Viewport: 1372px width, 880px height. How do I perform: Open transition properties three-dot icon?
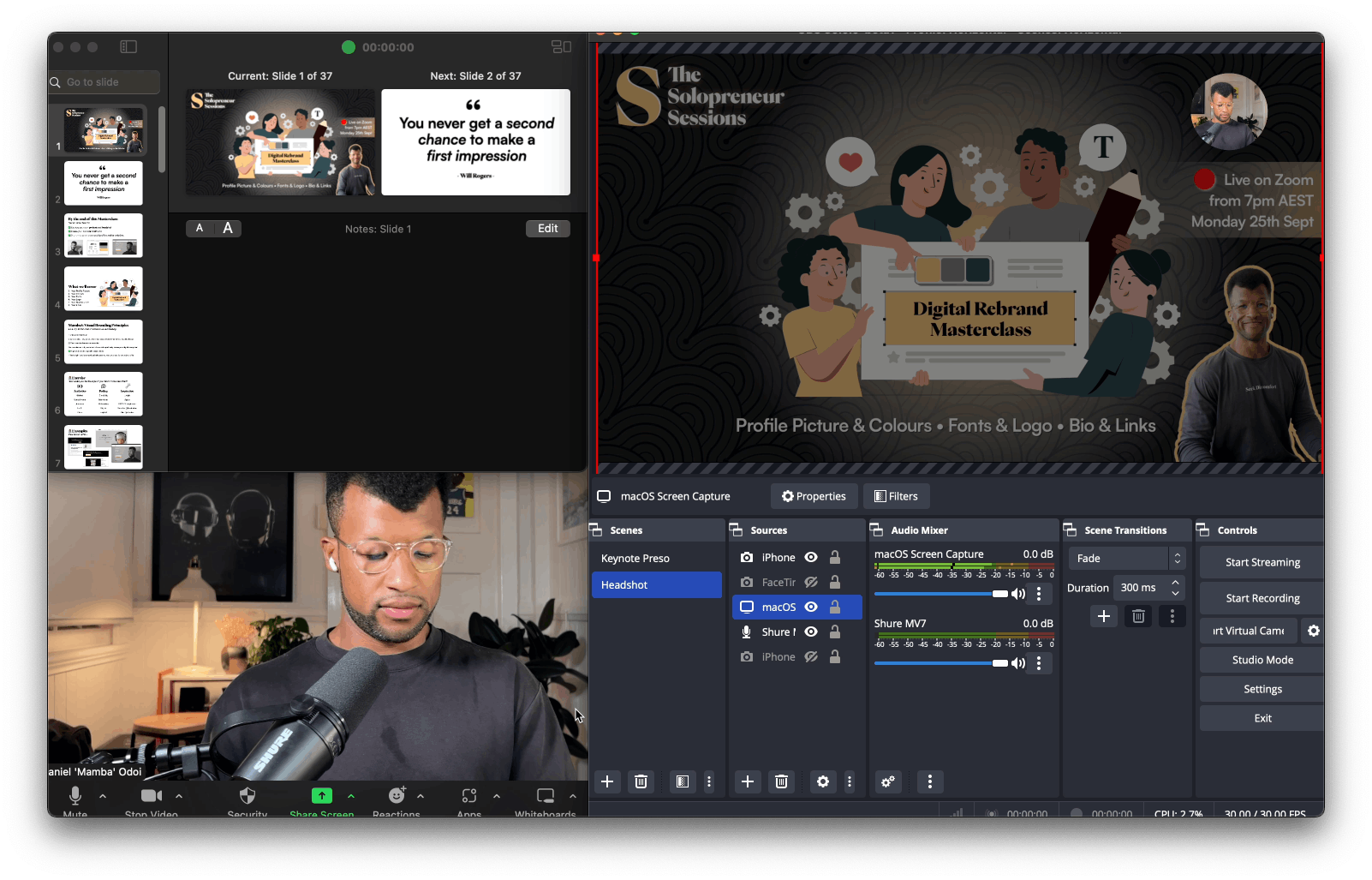(x=1172, y=616)
